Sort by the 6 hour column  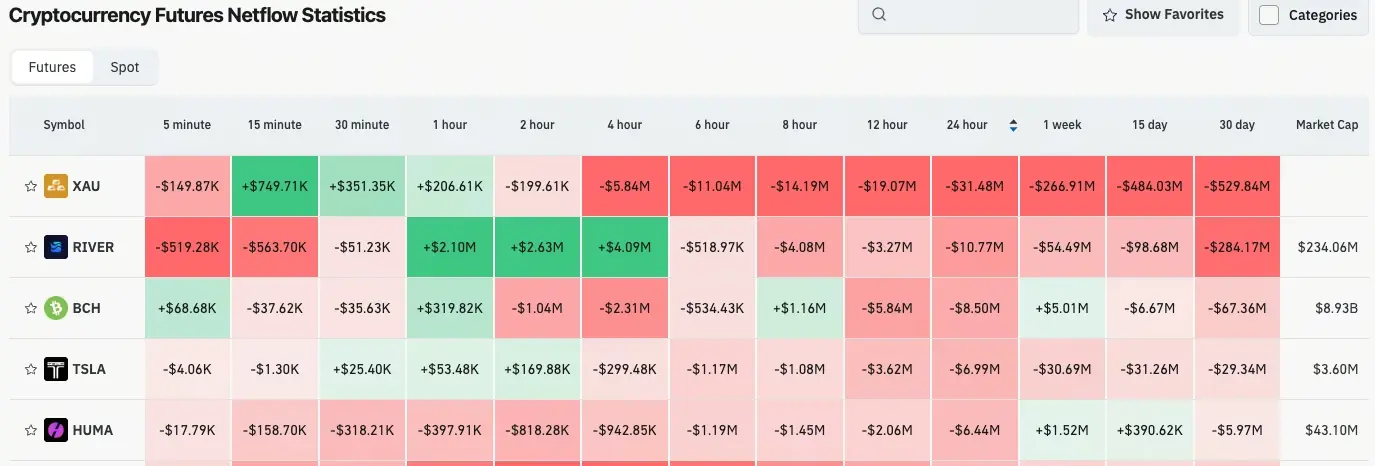[712, 125]
